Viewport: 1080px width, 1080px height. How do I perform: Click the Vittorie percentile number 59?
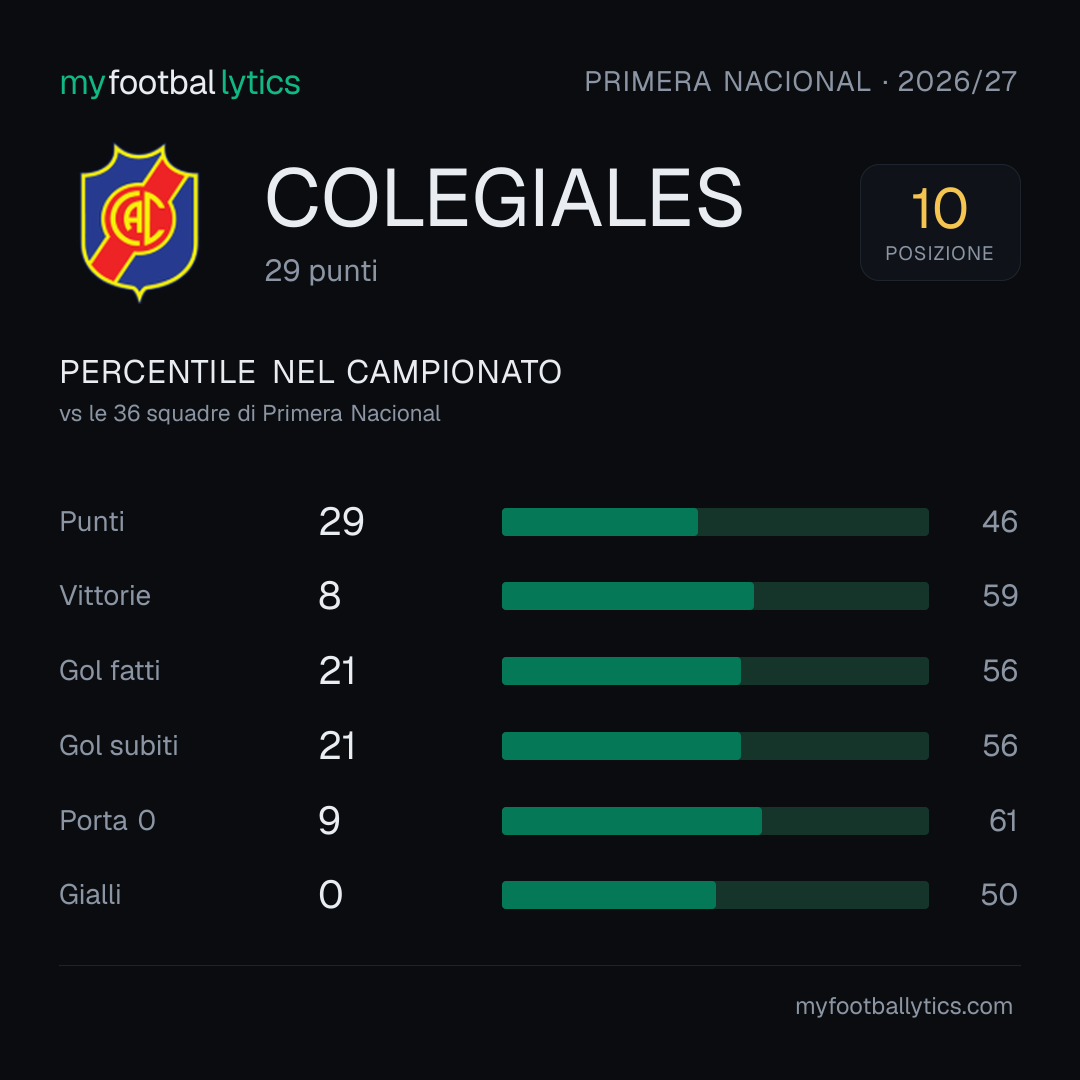(1000, 596)
